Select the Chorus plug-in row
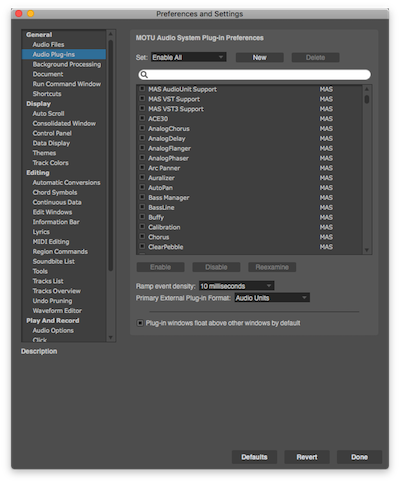 click(x=249, y=237)
